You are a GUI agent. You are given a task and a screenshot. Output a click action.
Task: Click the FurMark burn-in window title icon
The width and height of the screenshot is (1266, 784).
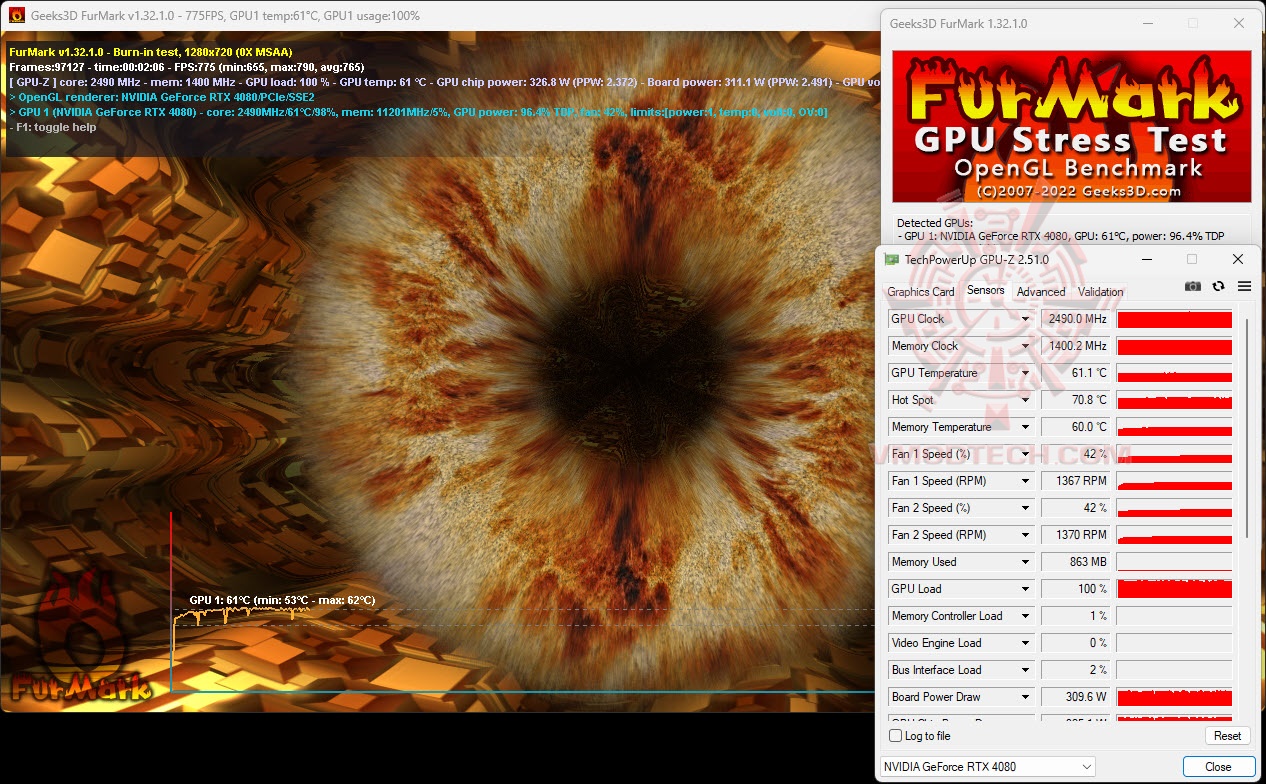(17, 15)
